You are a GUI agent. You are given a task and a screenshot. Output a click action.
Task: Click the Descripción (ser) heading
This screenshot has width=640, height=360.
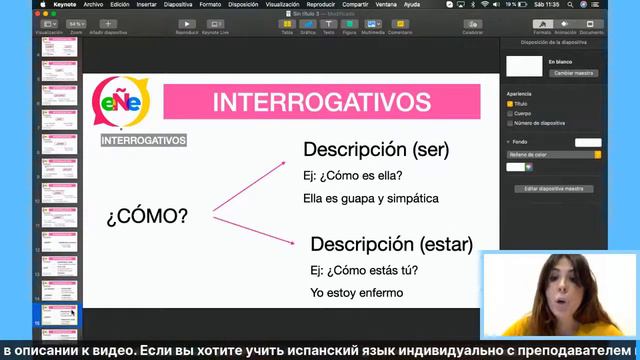click(376, 149)
